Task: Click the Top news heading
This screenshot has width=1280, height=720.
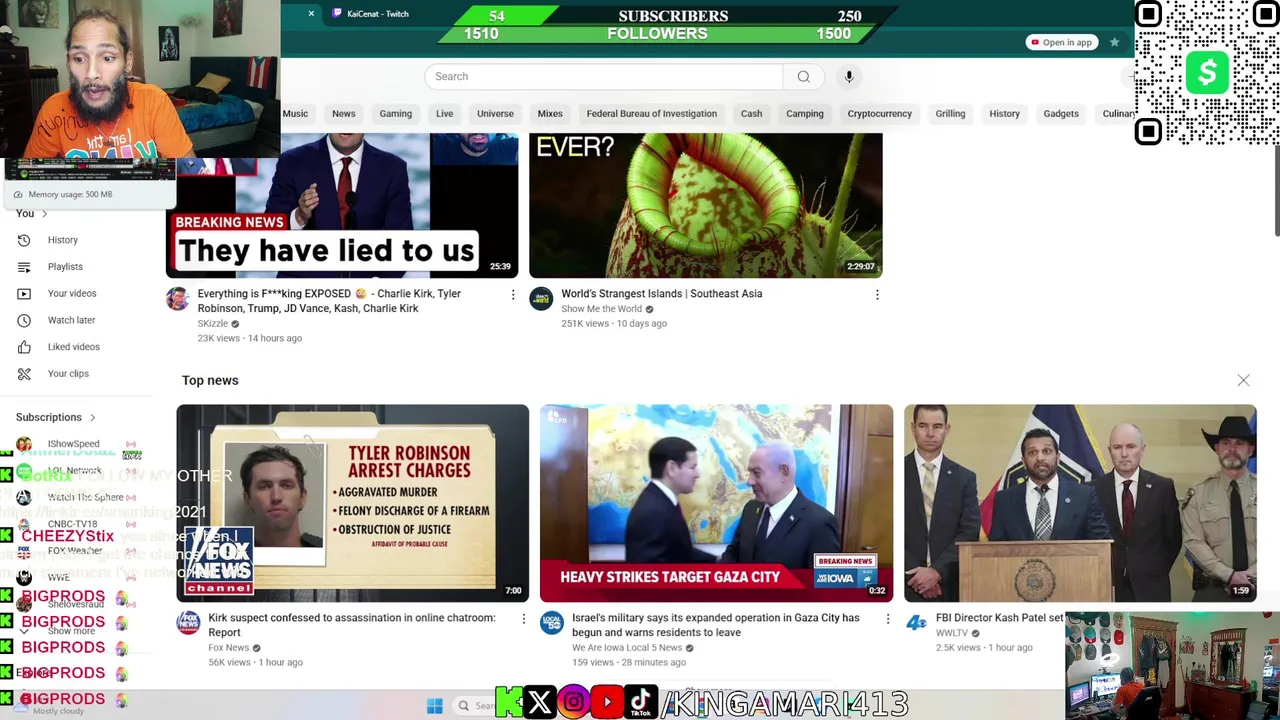Action: tap(210, 381)
